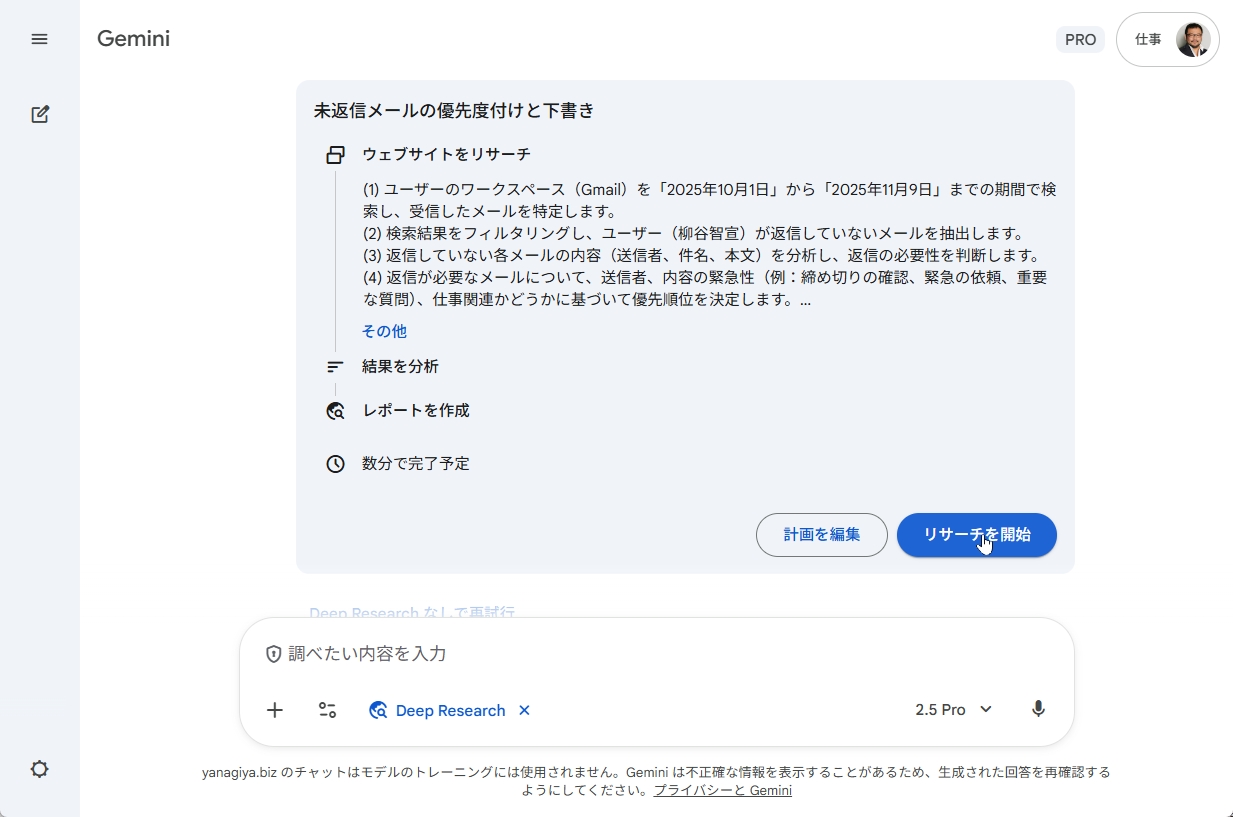Start a new chat with pencil icon
The image size is (1233, 817).
(39, 114)
